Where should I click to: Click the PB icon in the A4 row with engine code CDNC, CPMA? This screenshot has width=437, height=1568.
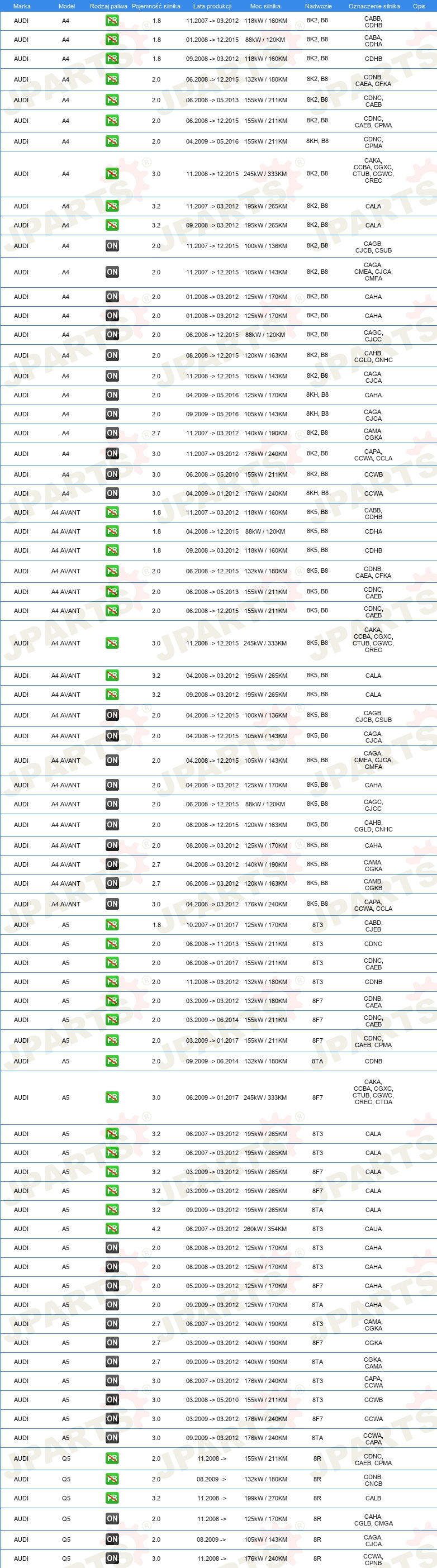click(x=112, y=141)
